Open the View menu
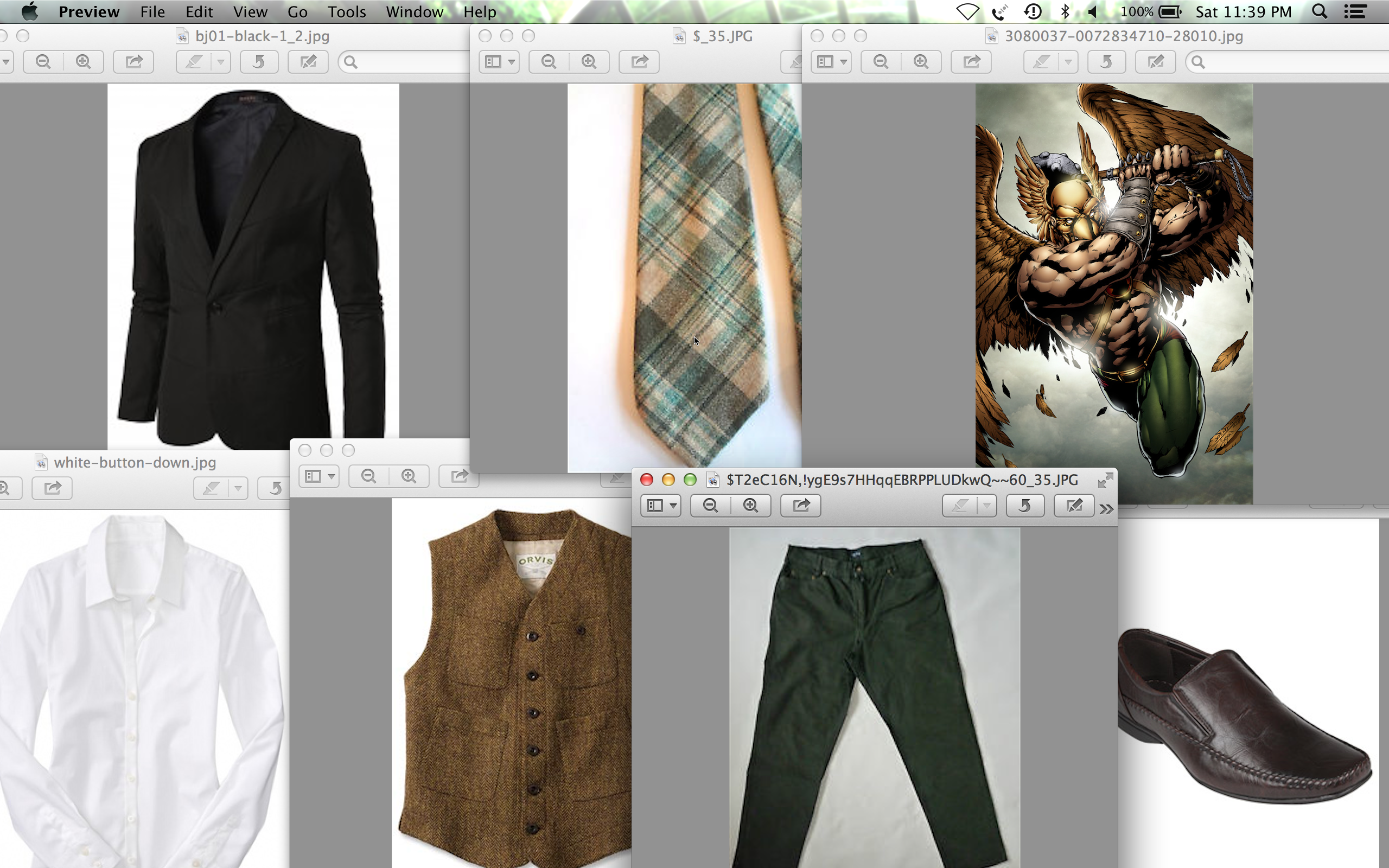 (250, 11)
